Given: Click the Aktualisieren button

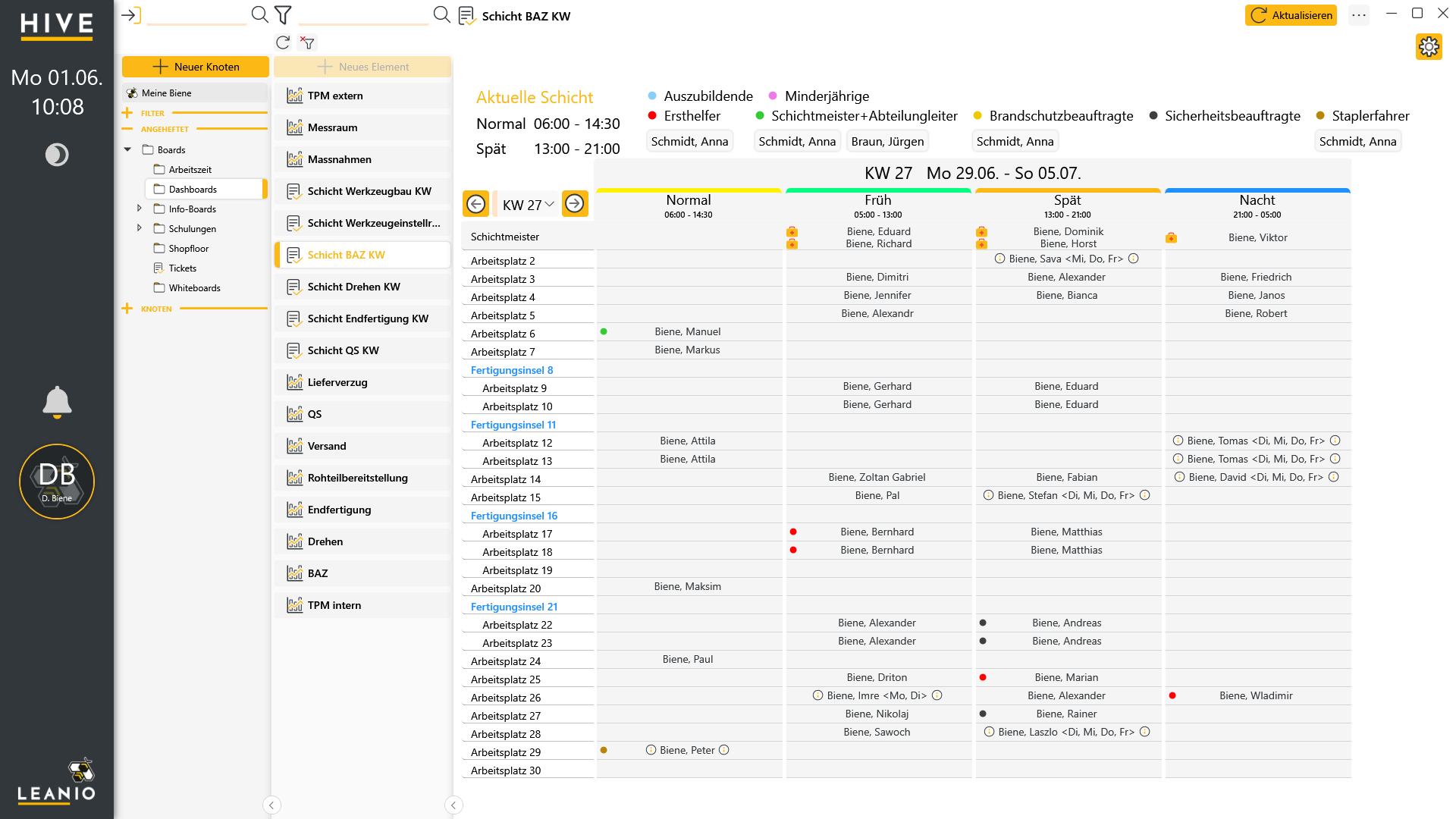Looking at the screenshot, I should point(1291,15).
